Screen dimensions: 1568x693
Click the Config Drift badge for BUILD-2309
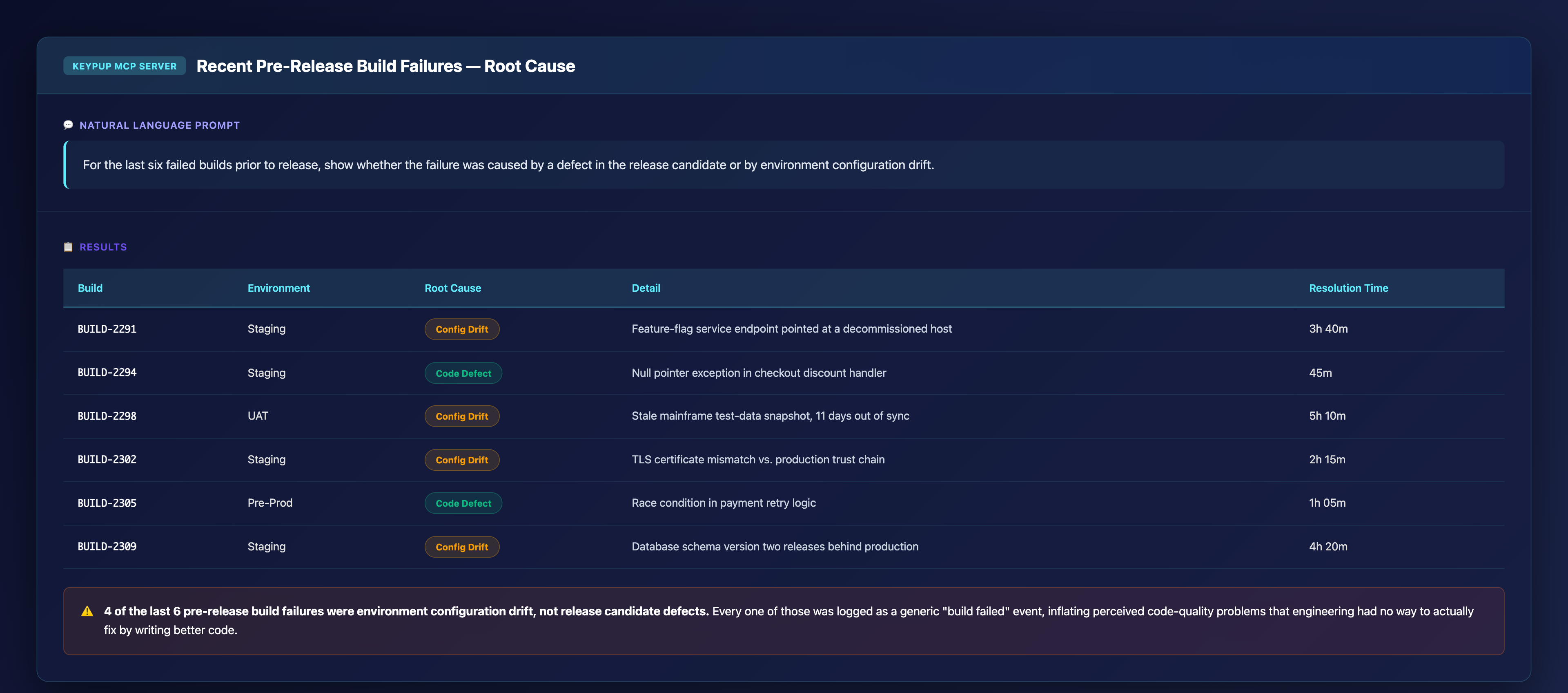(462, 547)
